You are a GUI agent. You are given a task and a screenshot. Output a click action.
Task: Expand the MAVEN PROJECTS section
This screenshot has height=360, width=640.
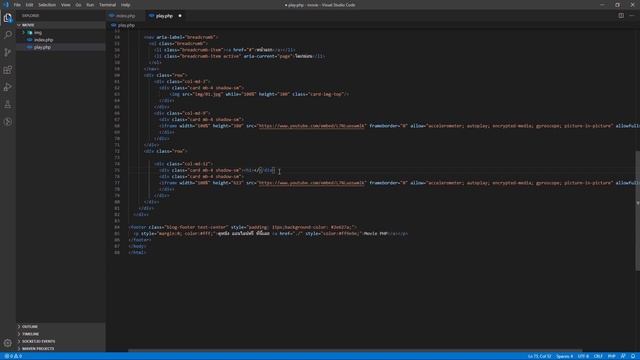(x=38, y=349)
